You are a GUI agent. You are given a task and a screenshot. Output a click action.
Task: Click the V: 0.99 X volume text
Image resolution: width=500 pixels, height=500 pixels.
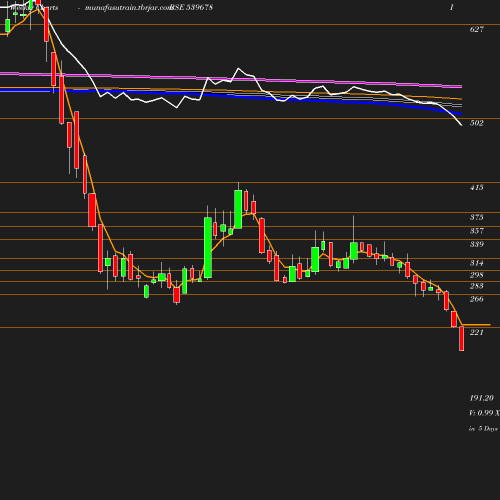485,413
